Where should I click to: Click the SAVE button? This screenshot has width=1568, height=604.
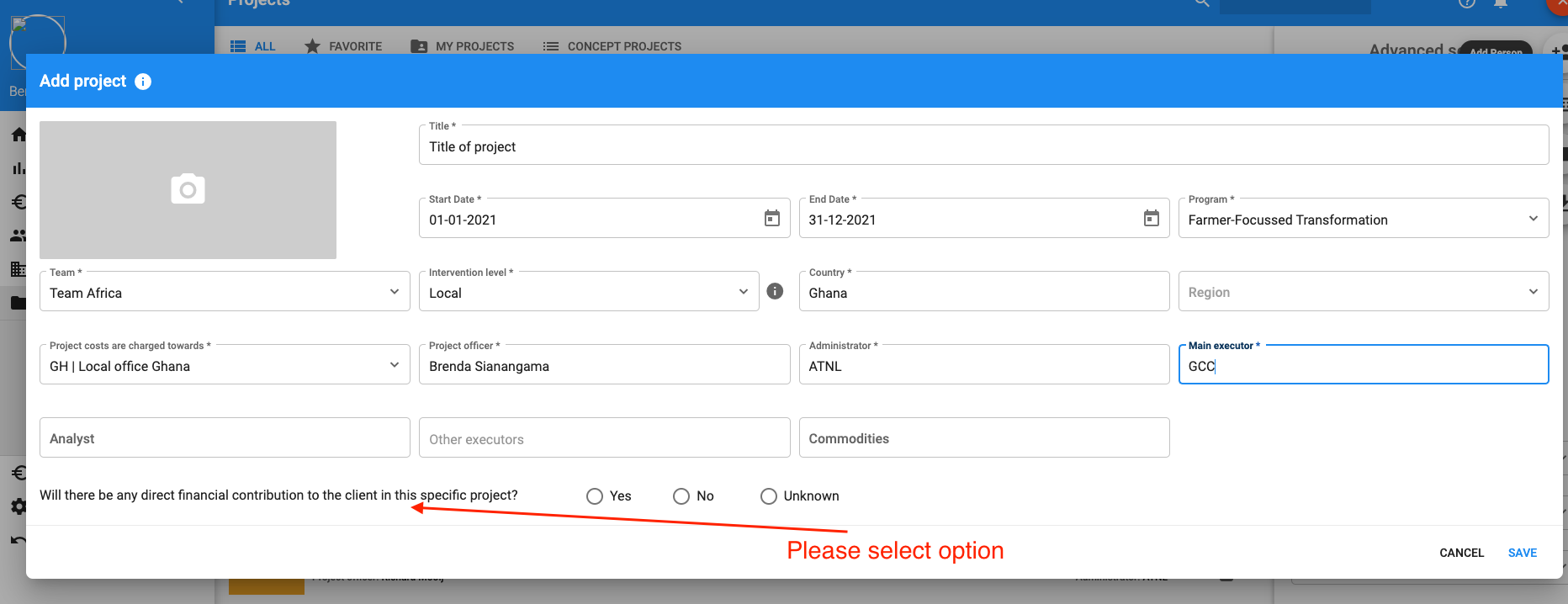pos(1522,553)
